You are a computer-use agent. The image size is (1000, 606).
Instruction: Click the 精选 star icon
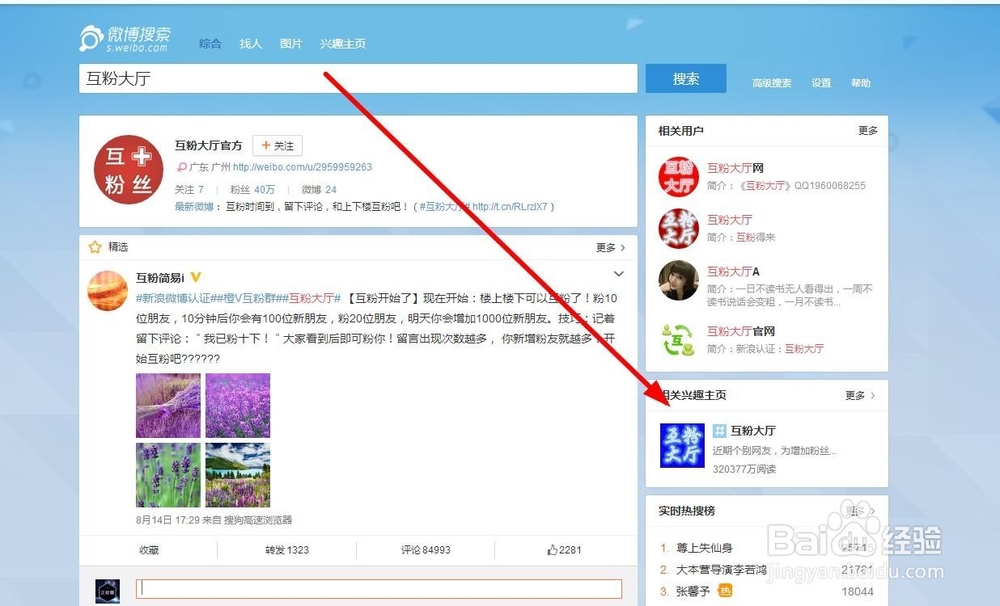point(95,247)
